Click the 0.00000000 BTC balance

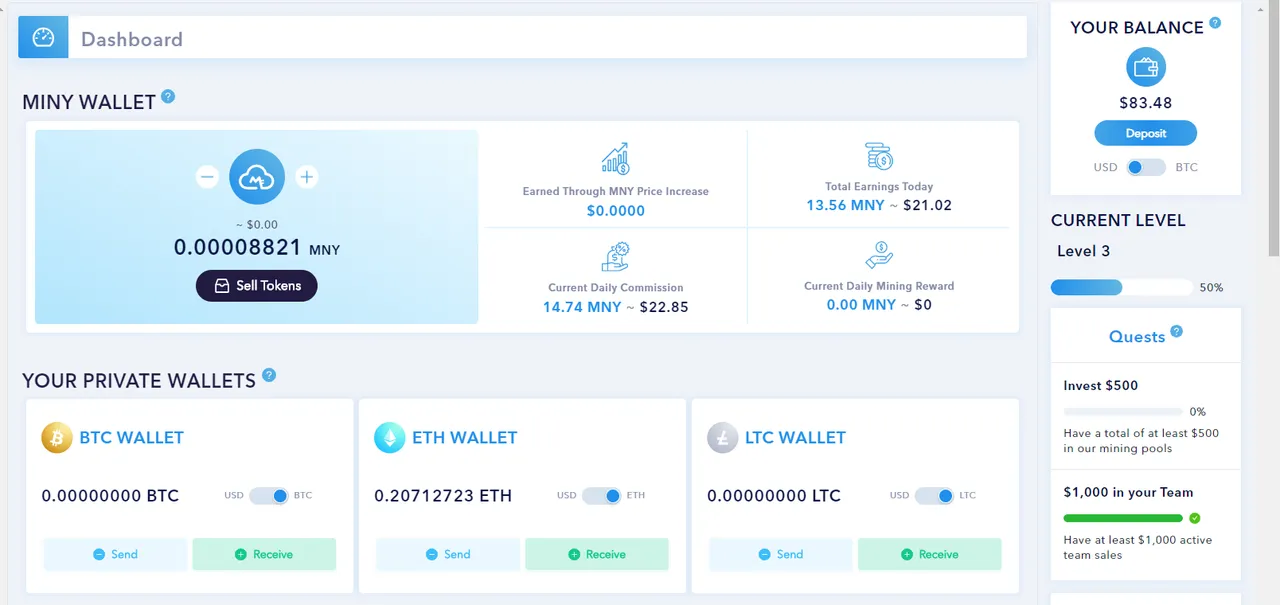pyautogui.click(x=110, y=496)
